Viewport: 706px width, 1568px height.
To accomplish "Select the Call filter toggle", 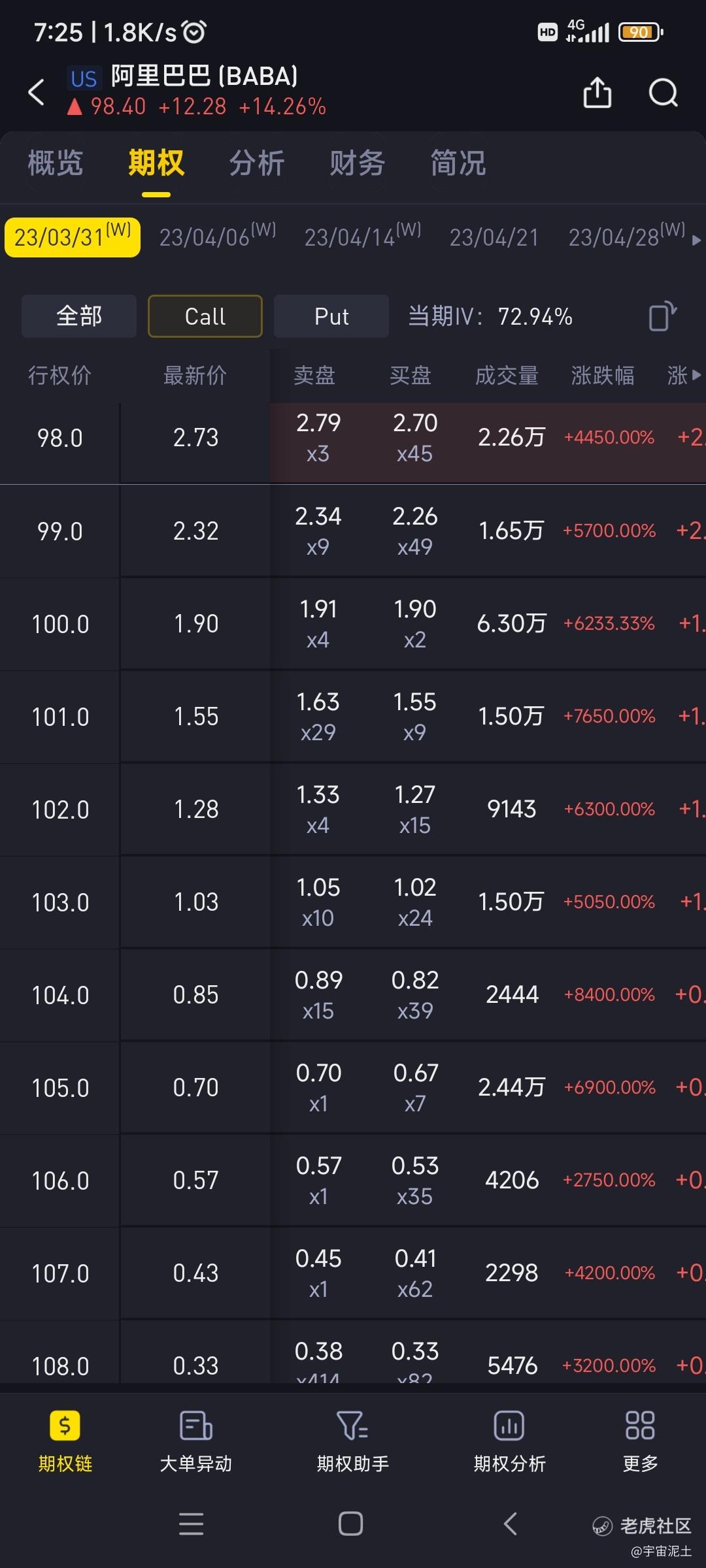I will pyautogui.click(x=205, y=316).
